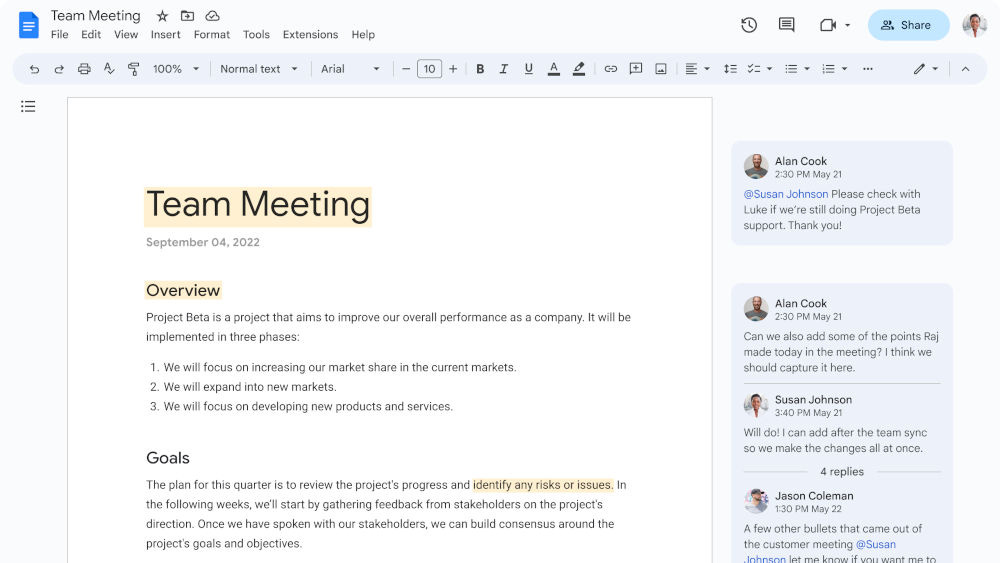The height and width of the screenshot is (563, 1000).
Task: Click the Share button
Action: click(x=907, y=25)
